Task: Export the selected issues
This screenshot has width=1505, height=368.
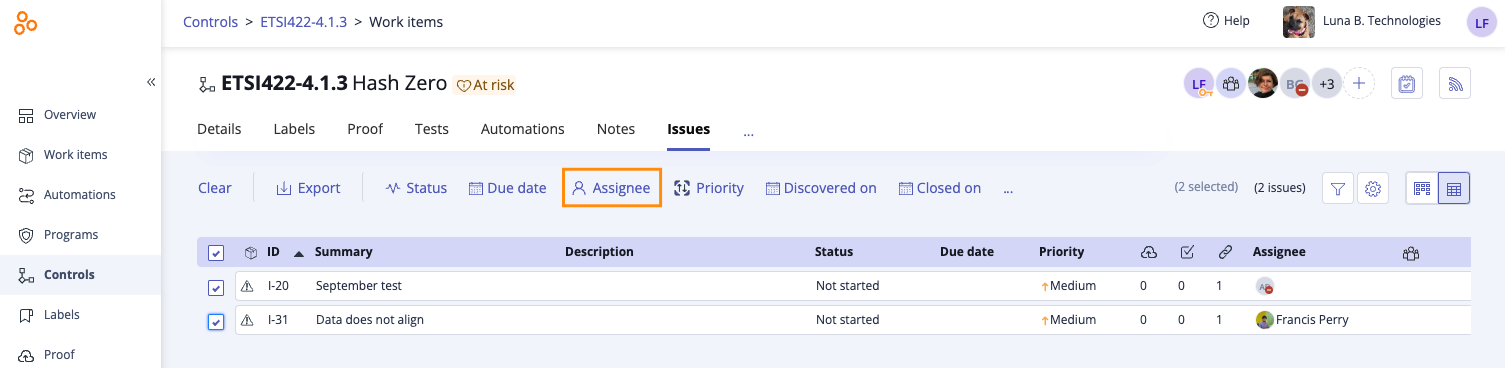Action: coord(308,188)
